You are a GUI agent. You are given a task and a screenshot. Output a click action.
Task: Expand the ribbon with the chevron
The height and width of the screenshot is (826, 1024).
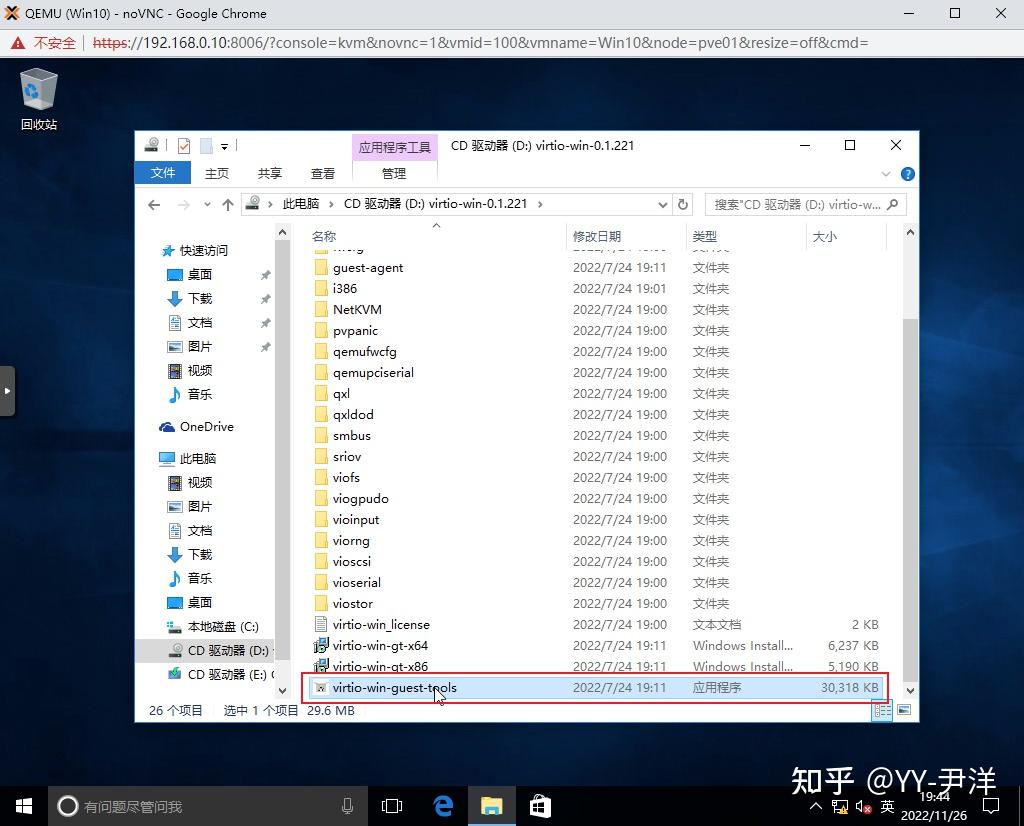(886, 174)
